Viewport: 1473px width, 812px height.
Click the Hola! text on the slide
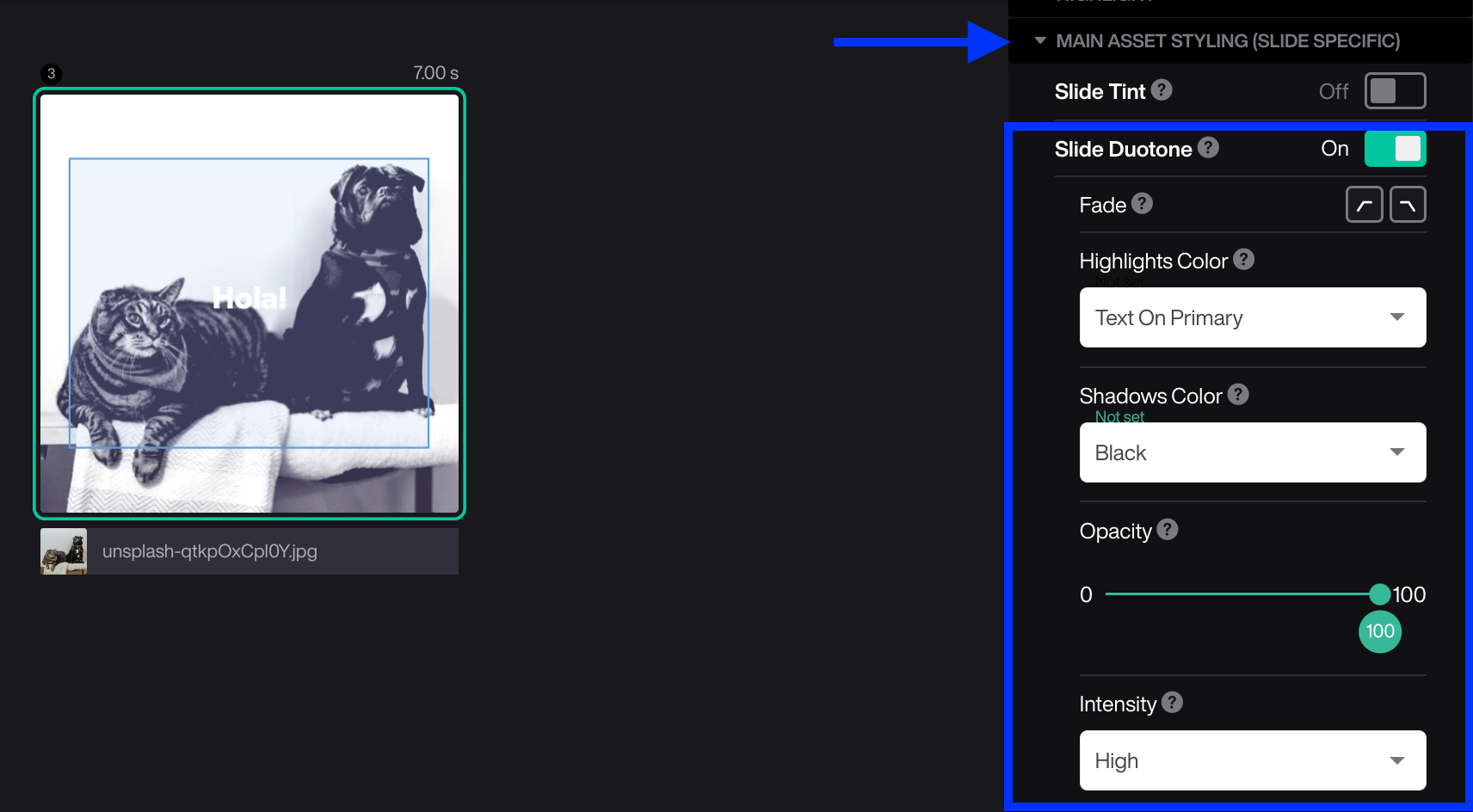(x=249, y=298)
